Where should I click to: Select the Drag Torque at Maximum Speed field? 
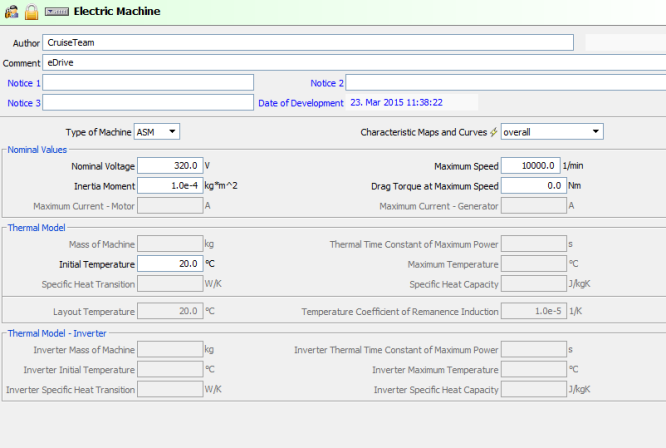click(x=534, y=186)
